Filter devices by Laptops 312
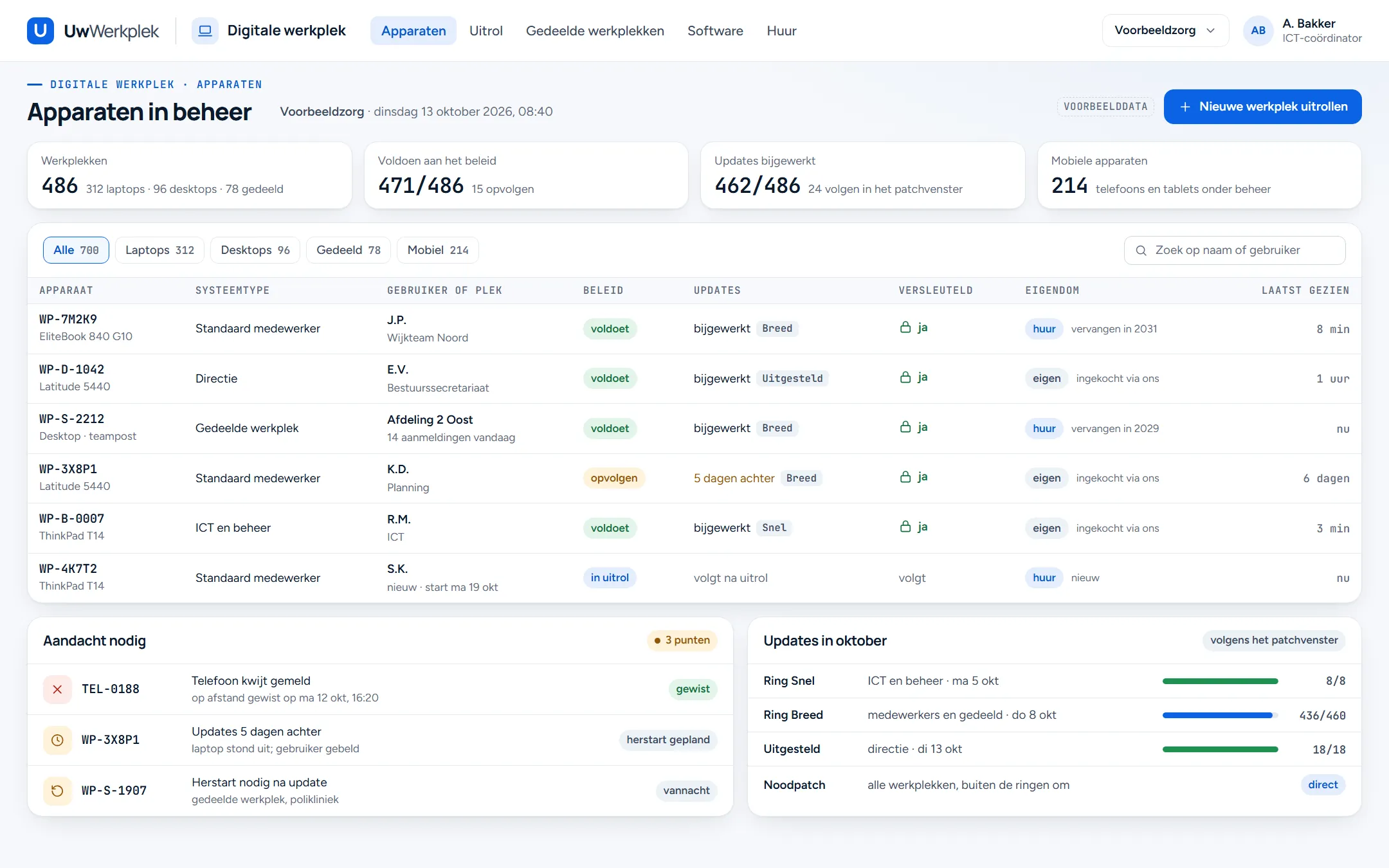Viewport: 1389px width, 868px height. 159,250
